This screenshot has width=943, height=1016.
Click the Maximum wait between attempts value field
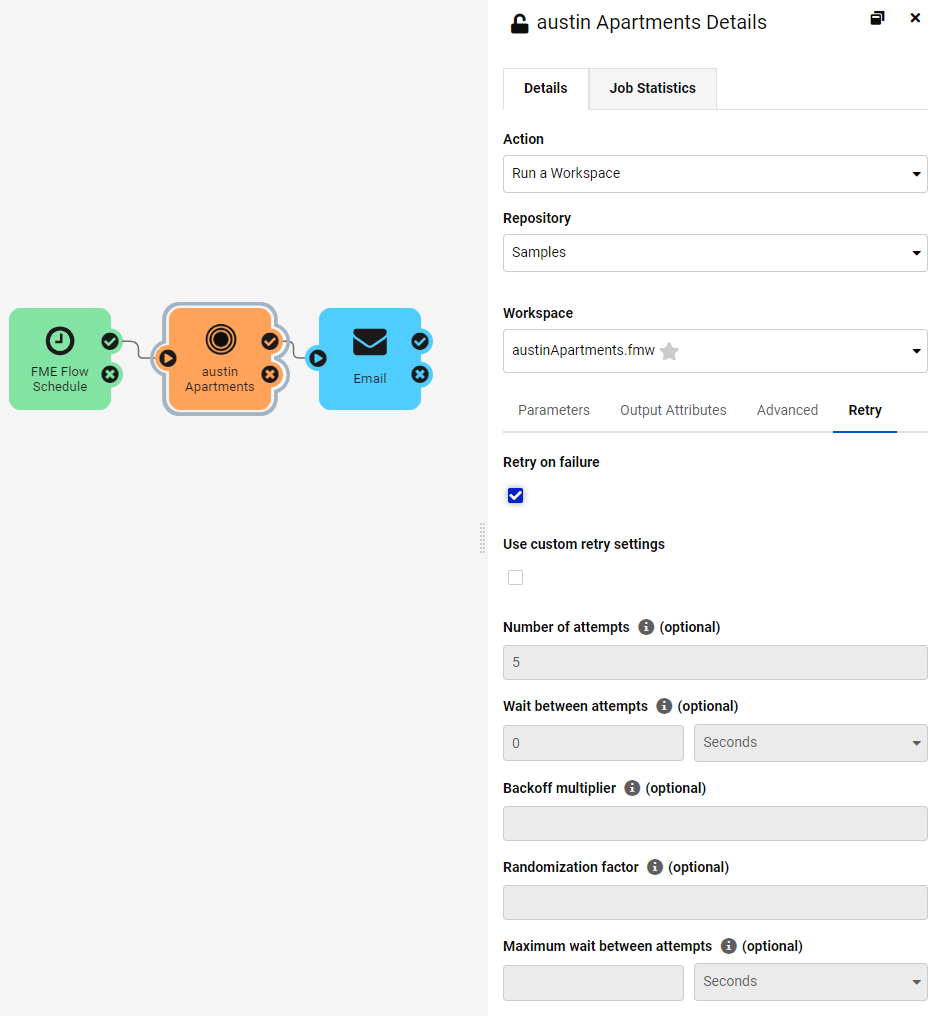(x=593, y=982)
